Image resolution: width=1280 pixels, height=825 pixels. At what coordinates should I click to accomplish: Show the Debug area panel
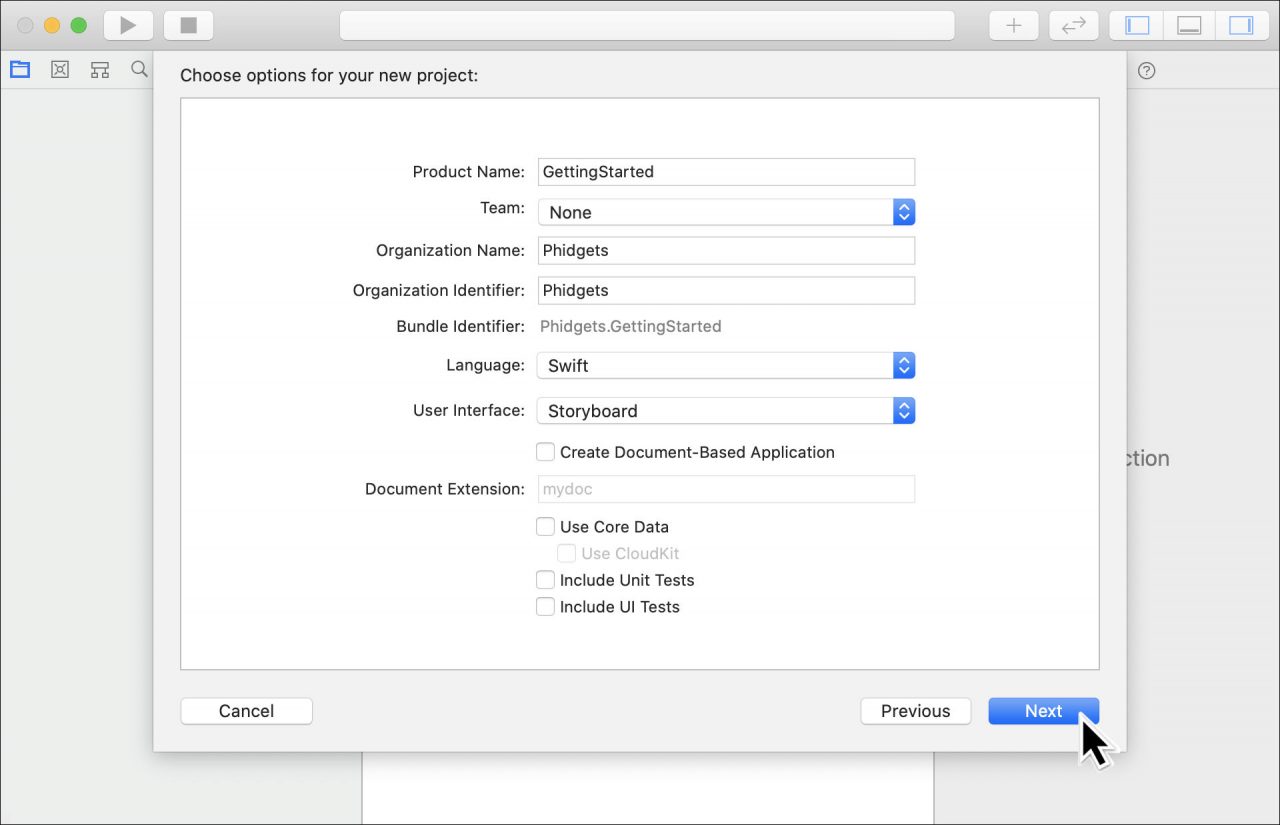(x=1188, y=25)
